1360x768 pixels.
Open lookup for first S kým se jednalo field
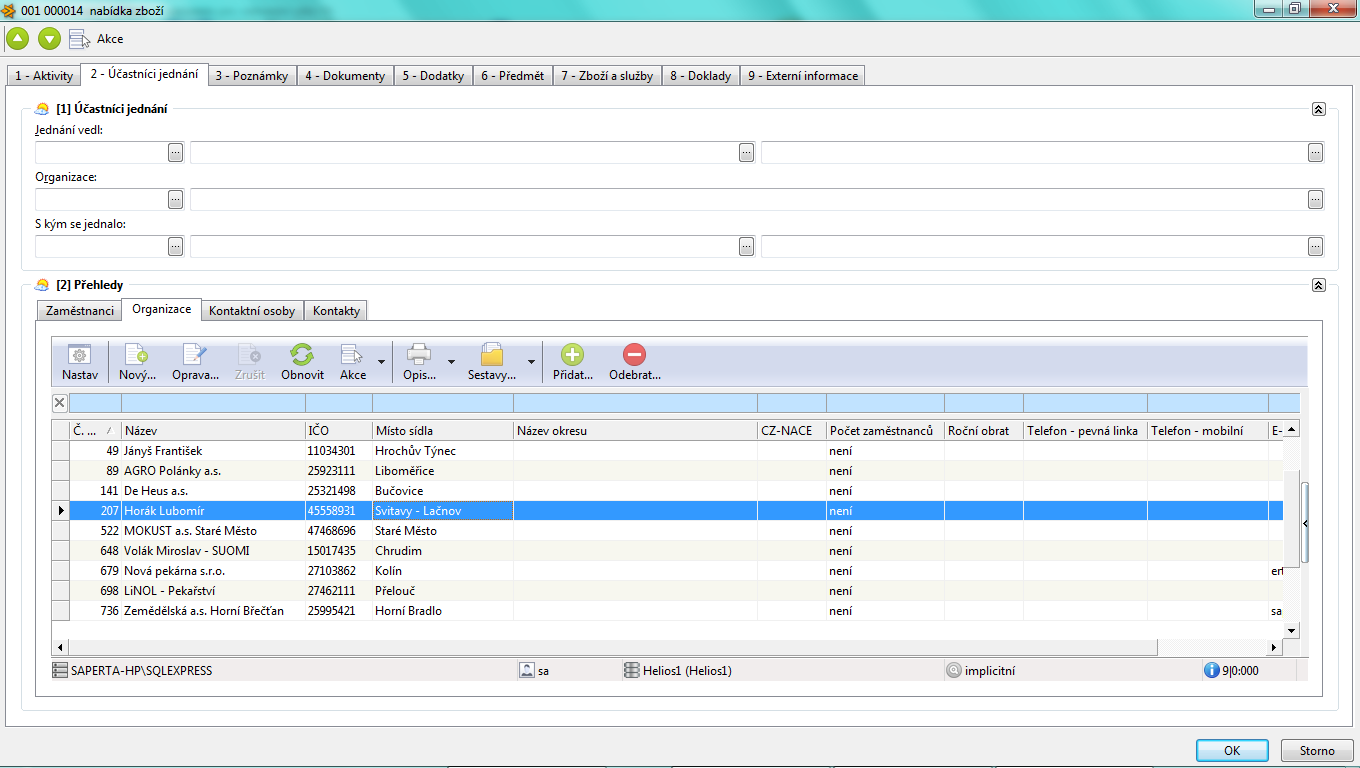pyautogui.click(x=176, y=246)
